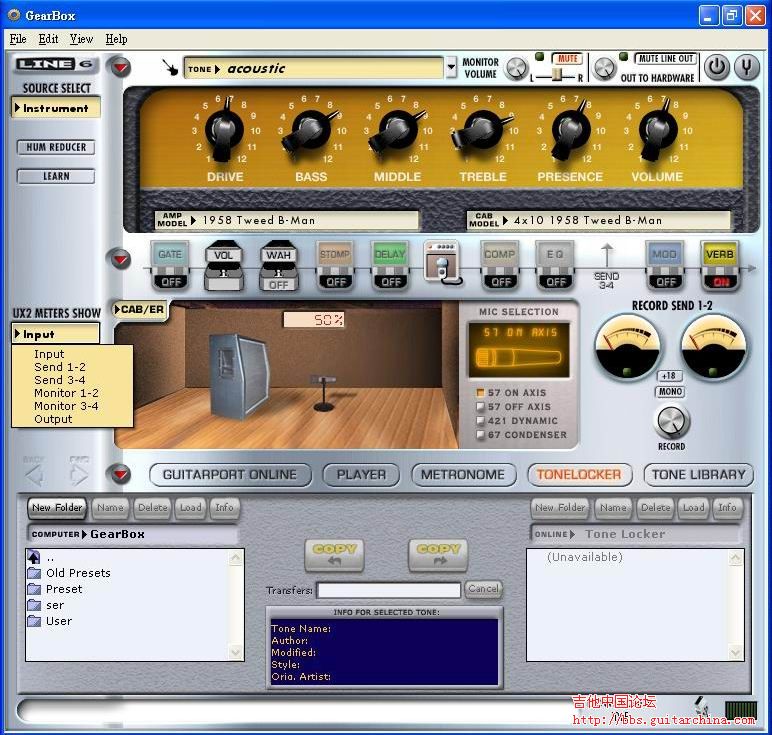This screenshot has width=772, height=735.
Task: Adjust the Drive knob
Action: click(x=223, y=130)
